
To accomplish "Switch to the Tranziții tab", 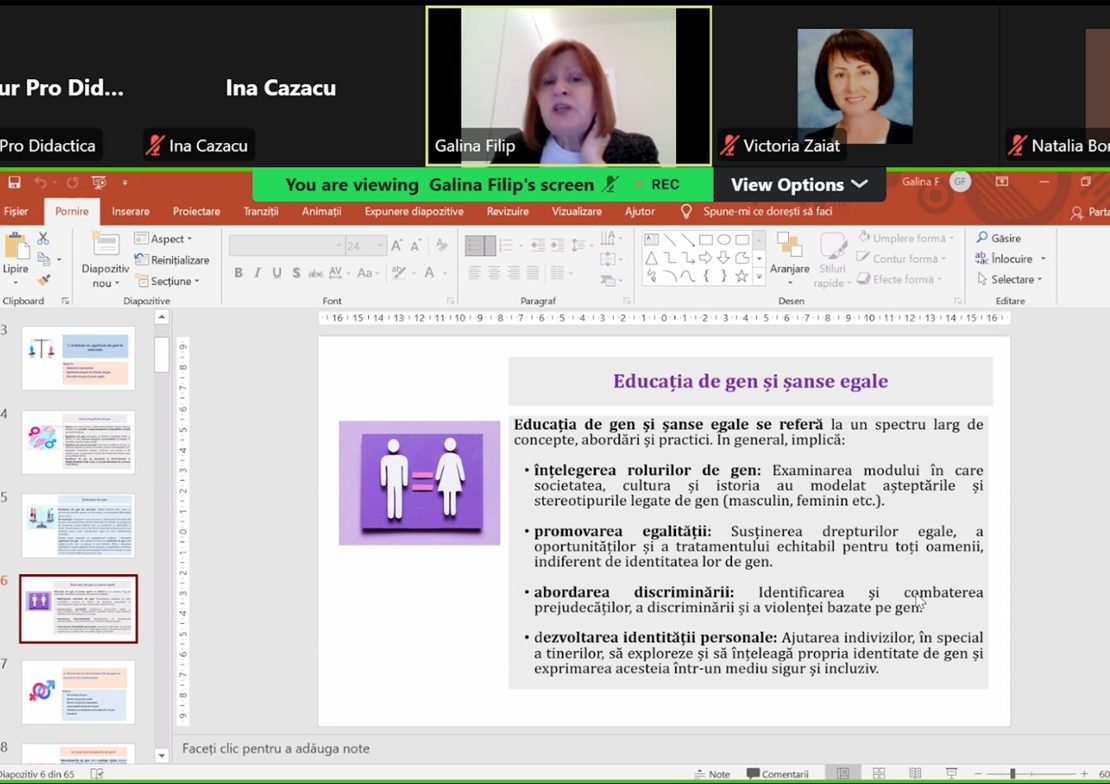I will [261, 212].
